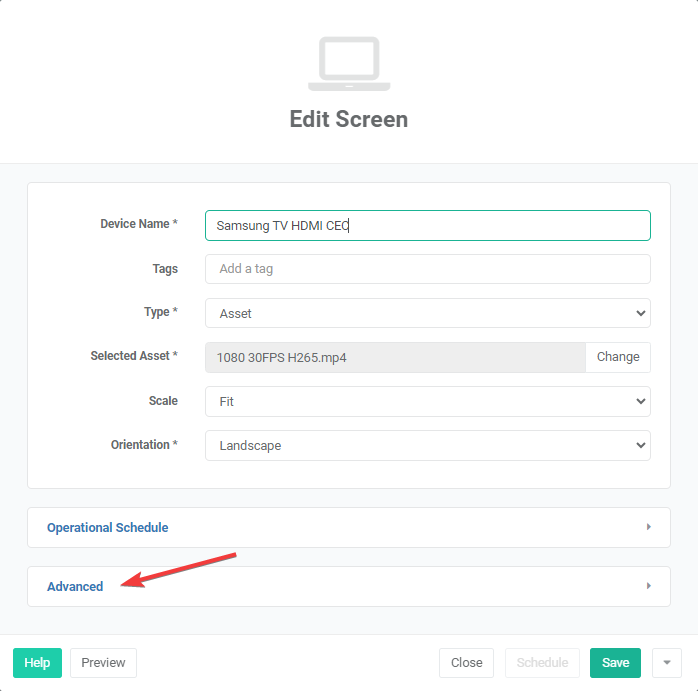Click the Orientation field label
Image resolution: width=698 pixels, height=691 pixels.
pyautogui.click(x=144, y=445)
